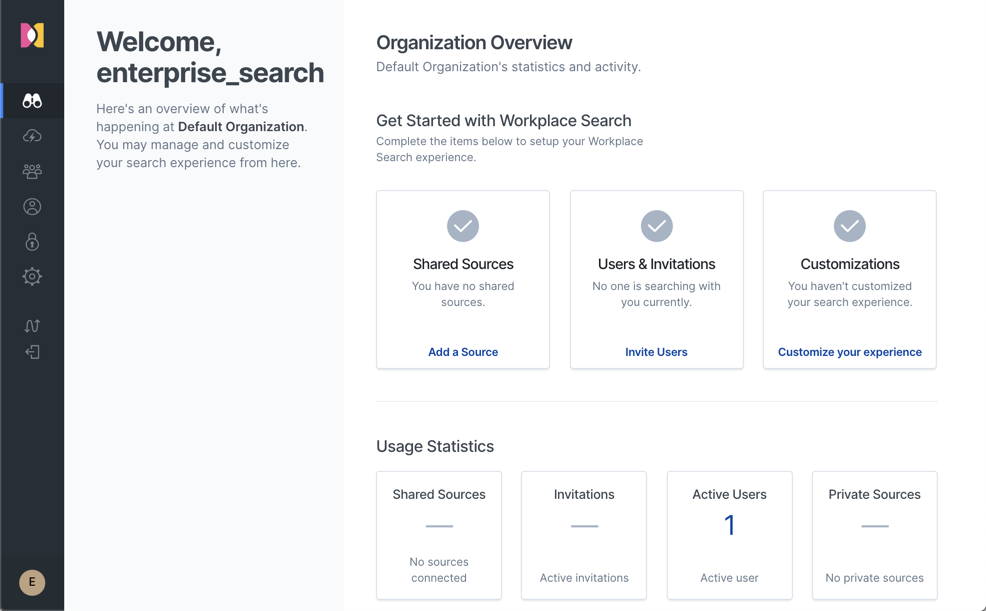
Task: Click the Customizations checkmark circle
Action: [850, 226]
